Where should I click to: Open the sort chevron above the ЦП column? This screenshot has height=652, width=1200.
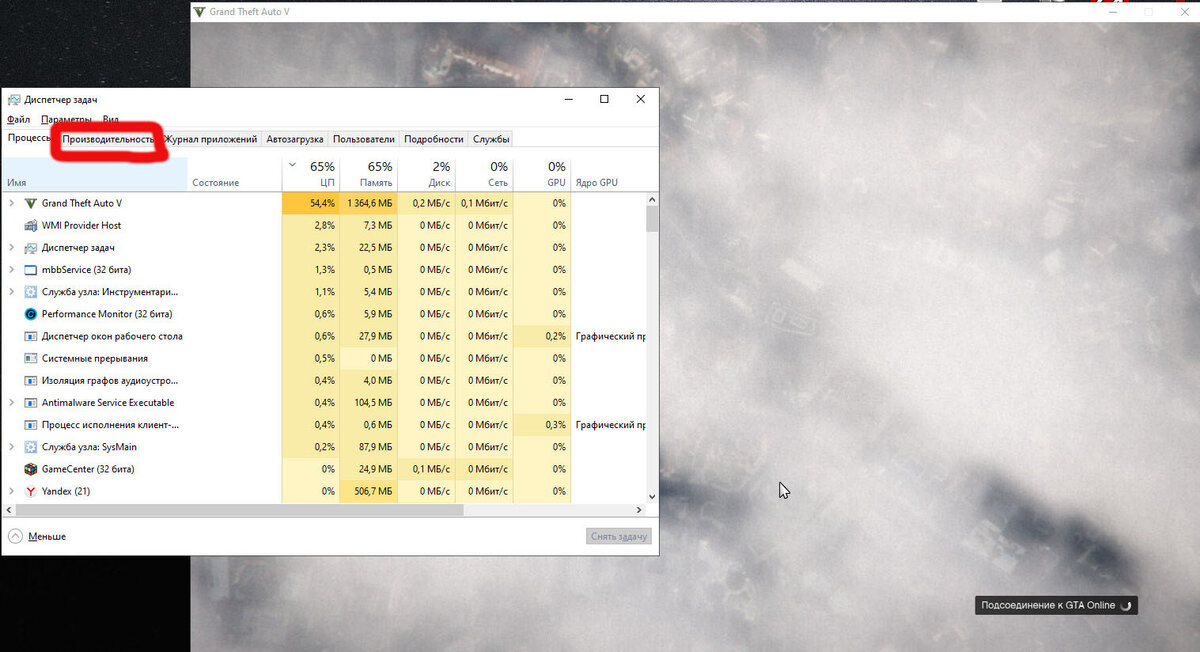point(292,165)
